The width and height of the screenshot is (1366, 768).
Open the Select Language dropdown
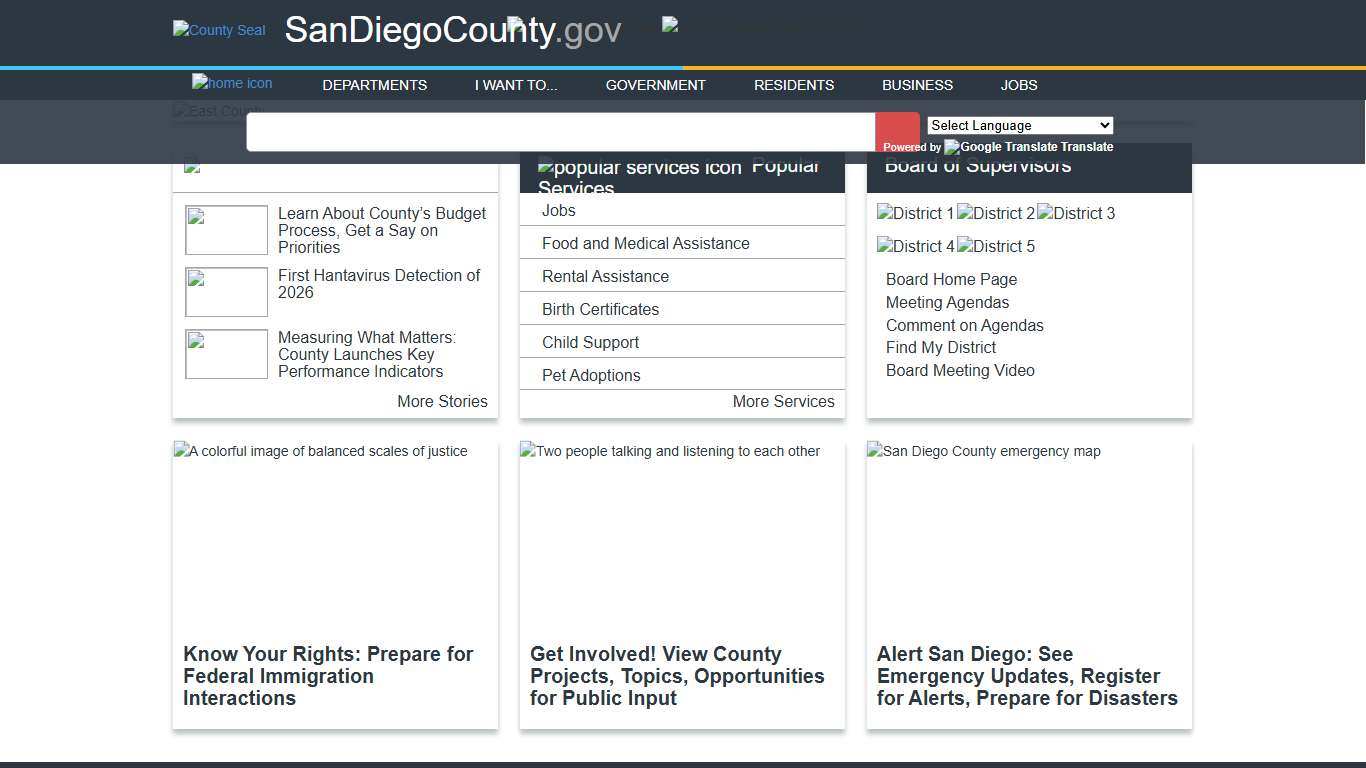1019,125
